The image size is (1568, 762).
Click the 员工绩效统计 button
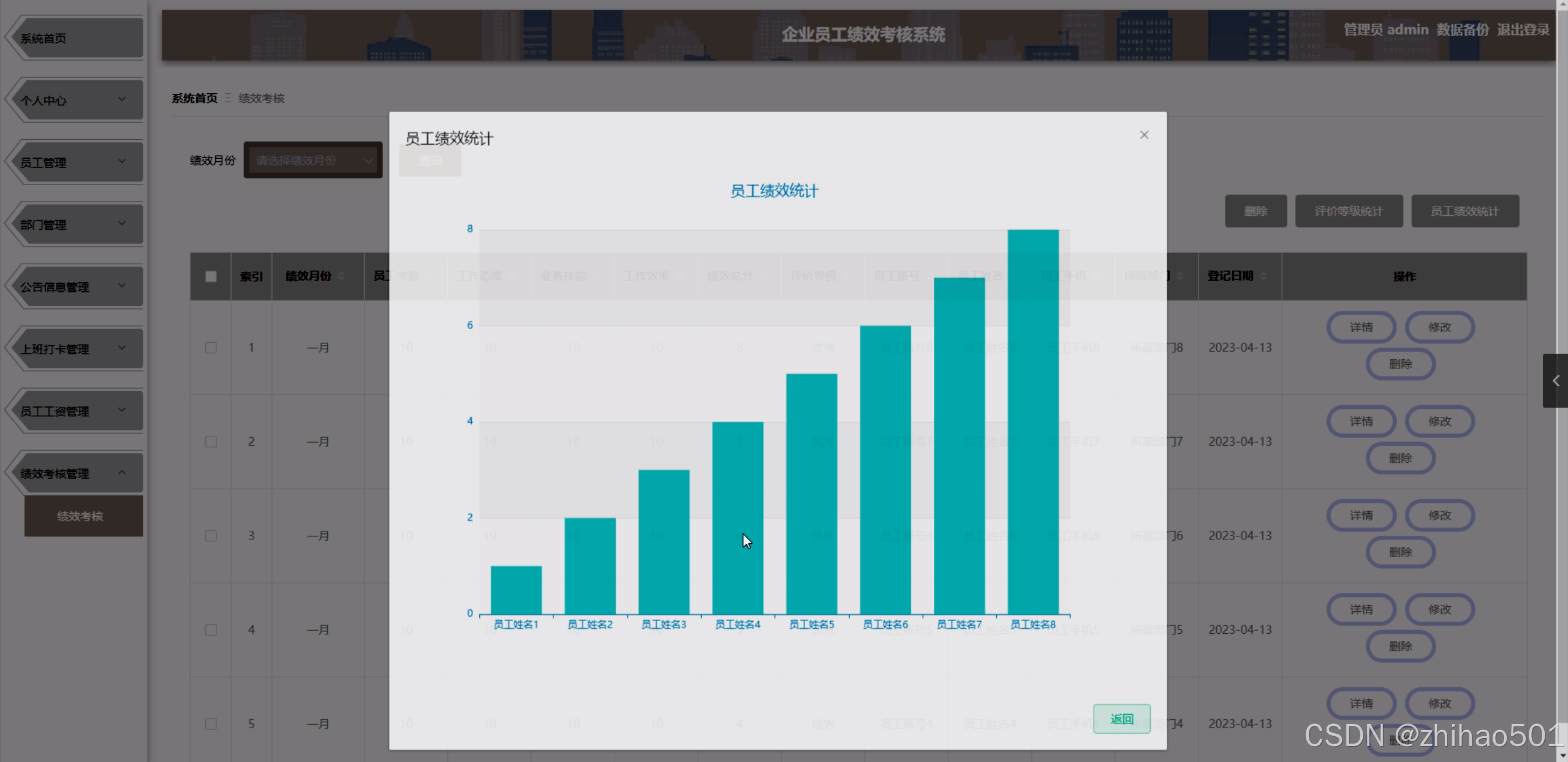click(x=1465, y=211)
